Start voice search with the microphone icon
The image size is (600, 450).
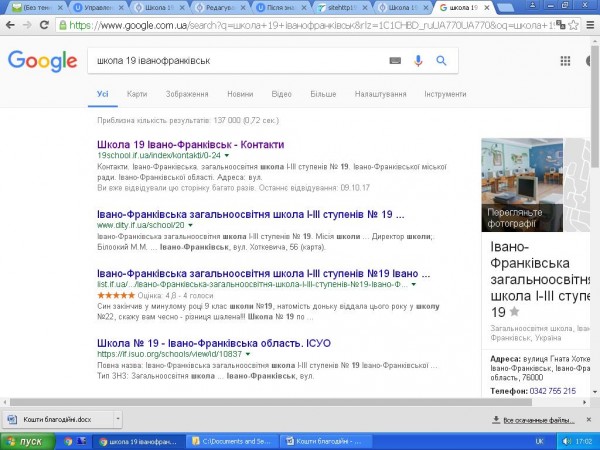click(418, 60)
